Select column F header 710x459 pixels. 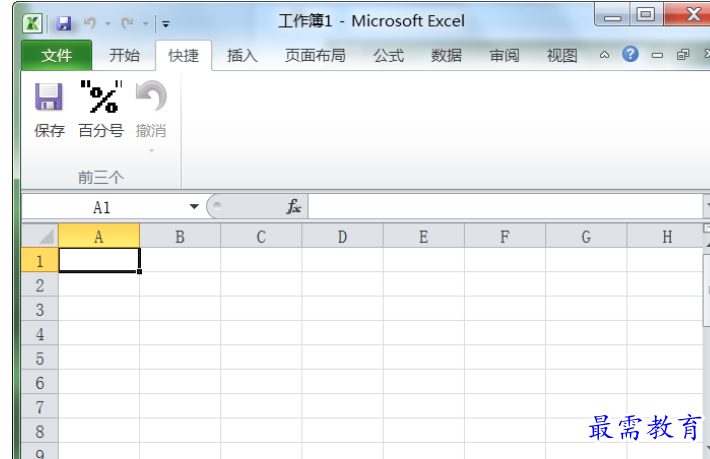[505, 236]
